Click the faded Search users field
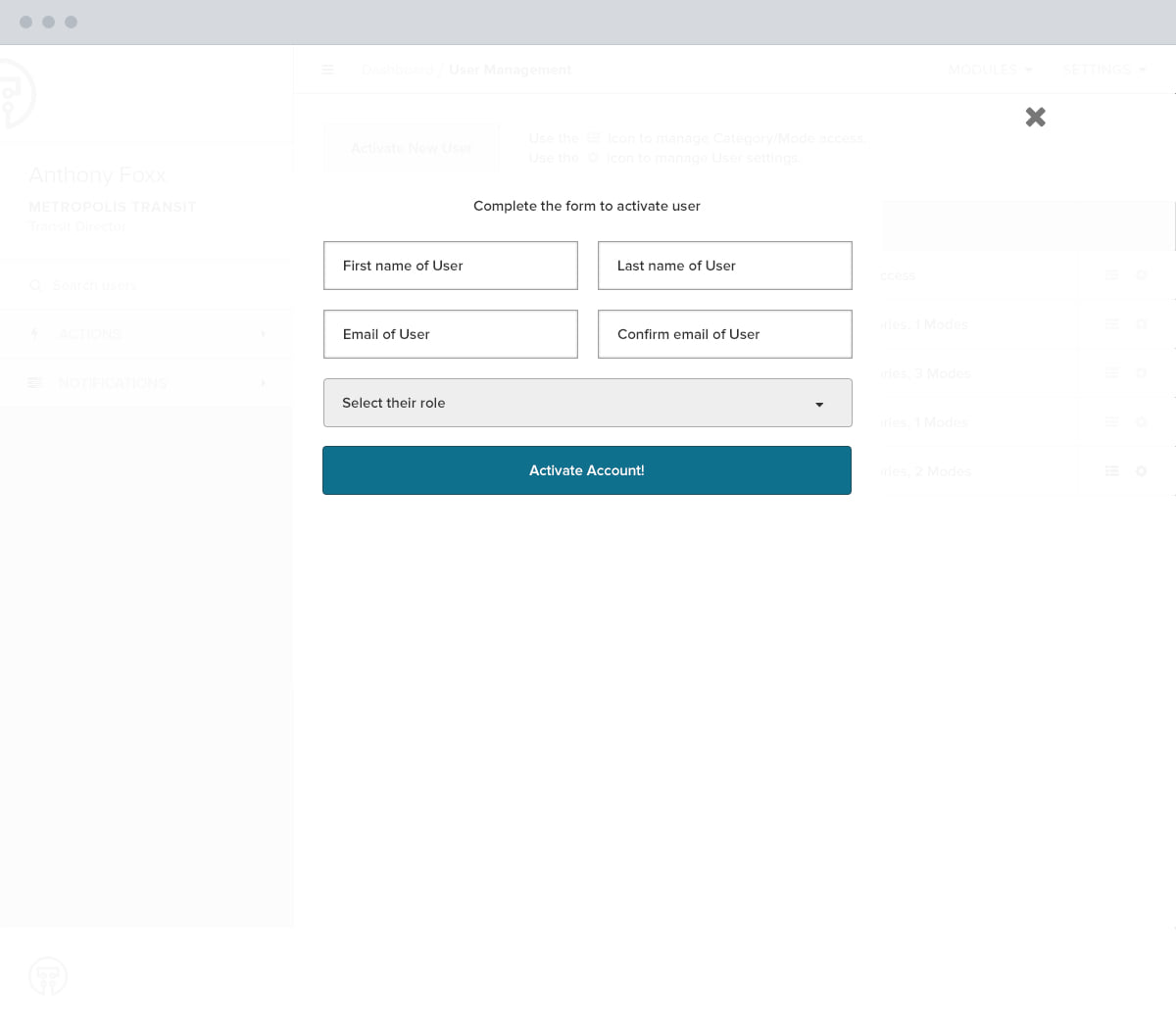 [147, 285]
